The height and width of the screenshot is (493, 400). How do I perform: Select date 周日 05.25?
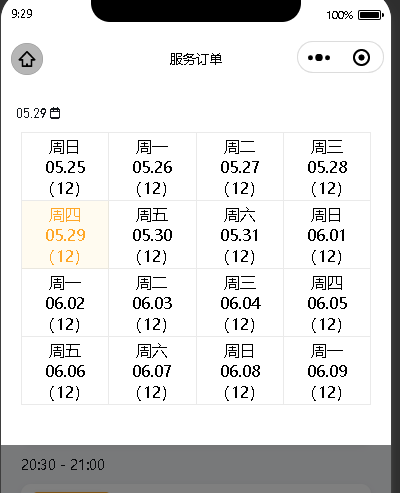tap(65, 166)
